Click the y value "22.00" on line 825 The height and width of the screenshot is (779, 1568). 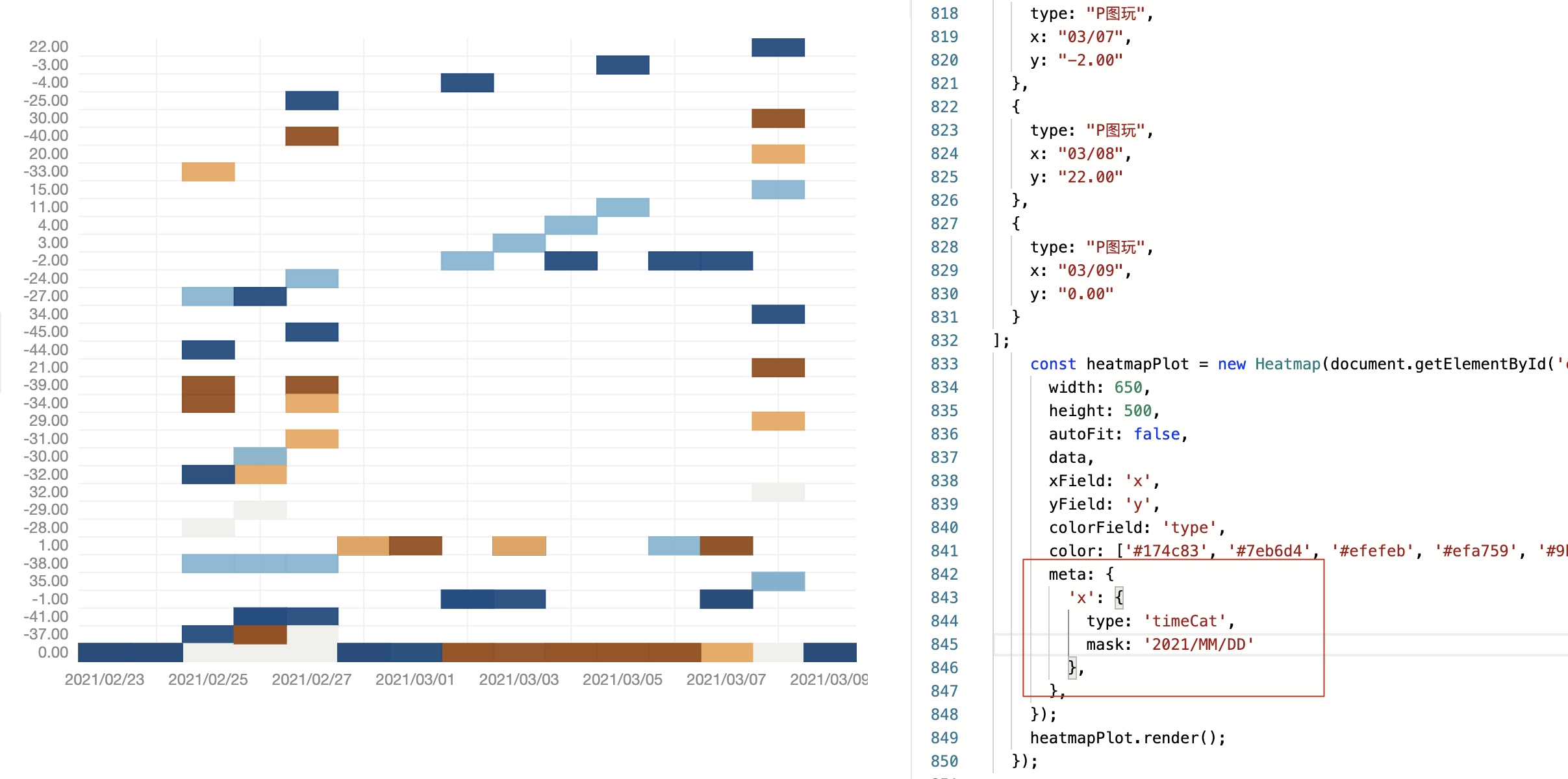click(x=1091, y=177)
